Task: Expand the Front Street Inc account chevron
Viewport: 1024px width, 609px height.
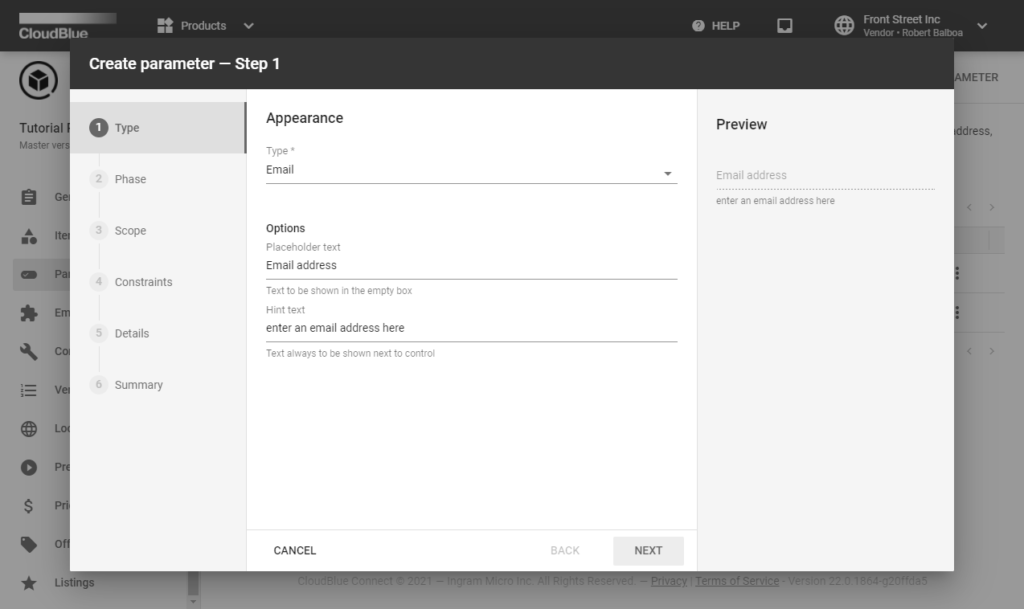Action: [x=982, y=26]
